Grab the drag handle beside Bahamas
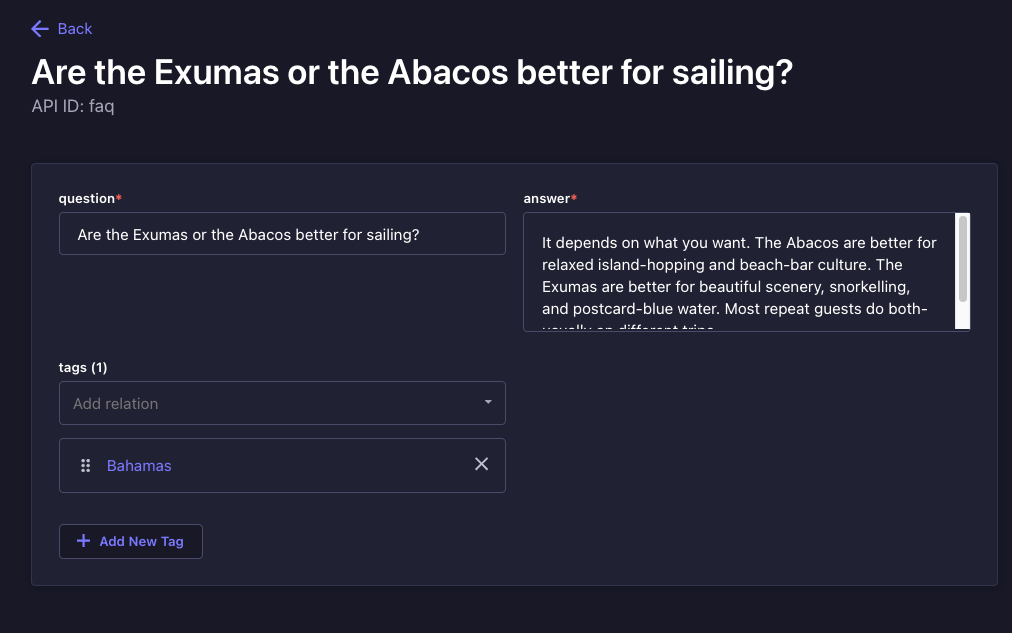The width and height of the screenshot is (1012, 633). pyautogui.click(x=85, y=466)
